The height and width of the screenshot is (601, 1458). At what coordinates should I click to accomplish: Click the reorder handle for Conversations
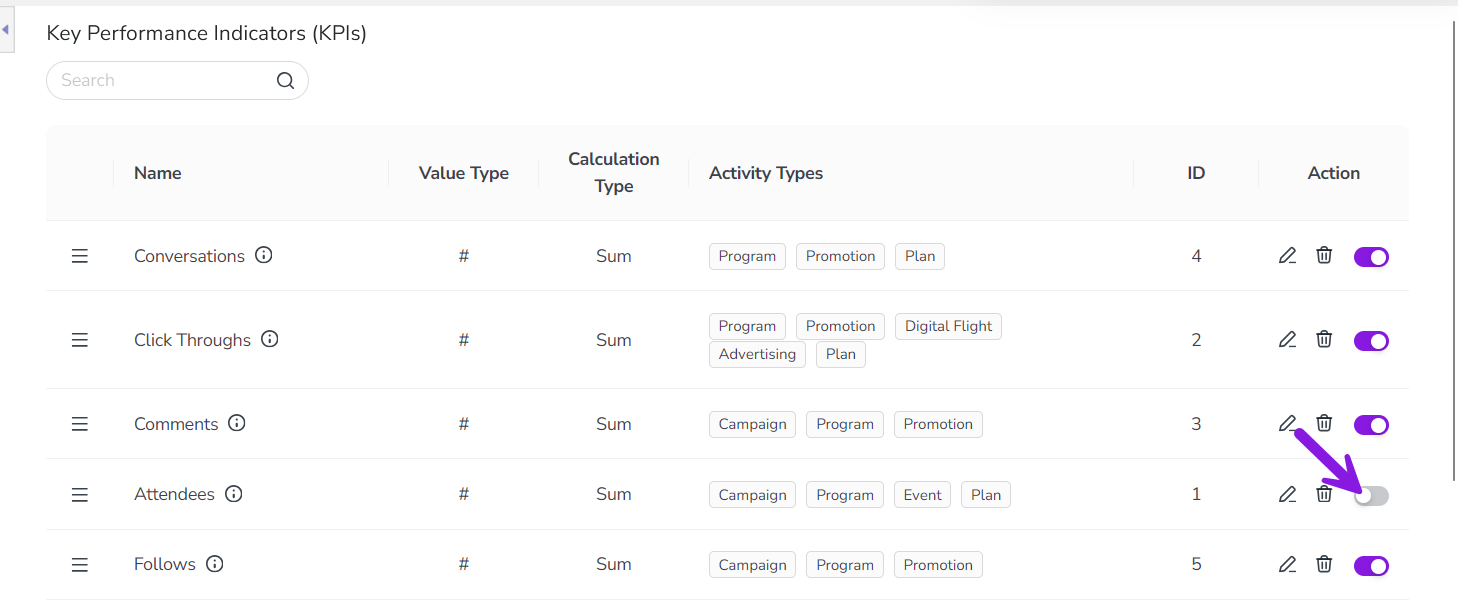pos(80,256)
